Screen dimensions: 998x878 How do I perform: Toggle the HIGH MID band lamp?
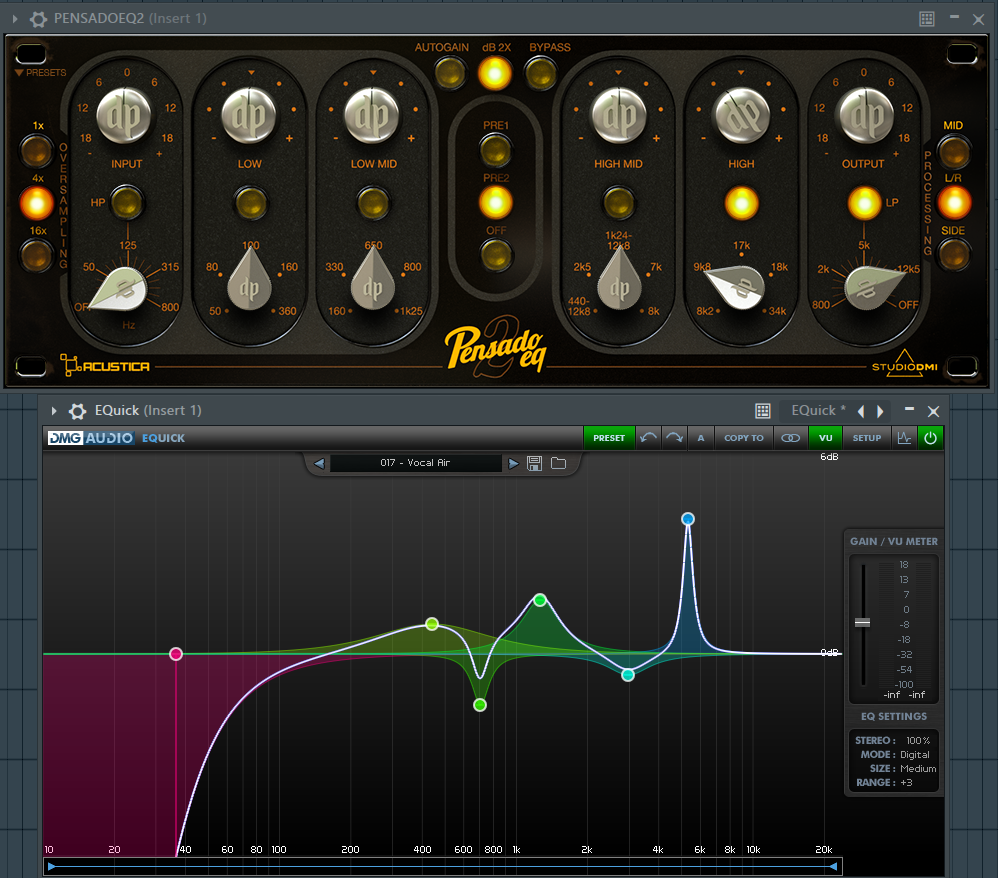pos(618,203)
